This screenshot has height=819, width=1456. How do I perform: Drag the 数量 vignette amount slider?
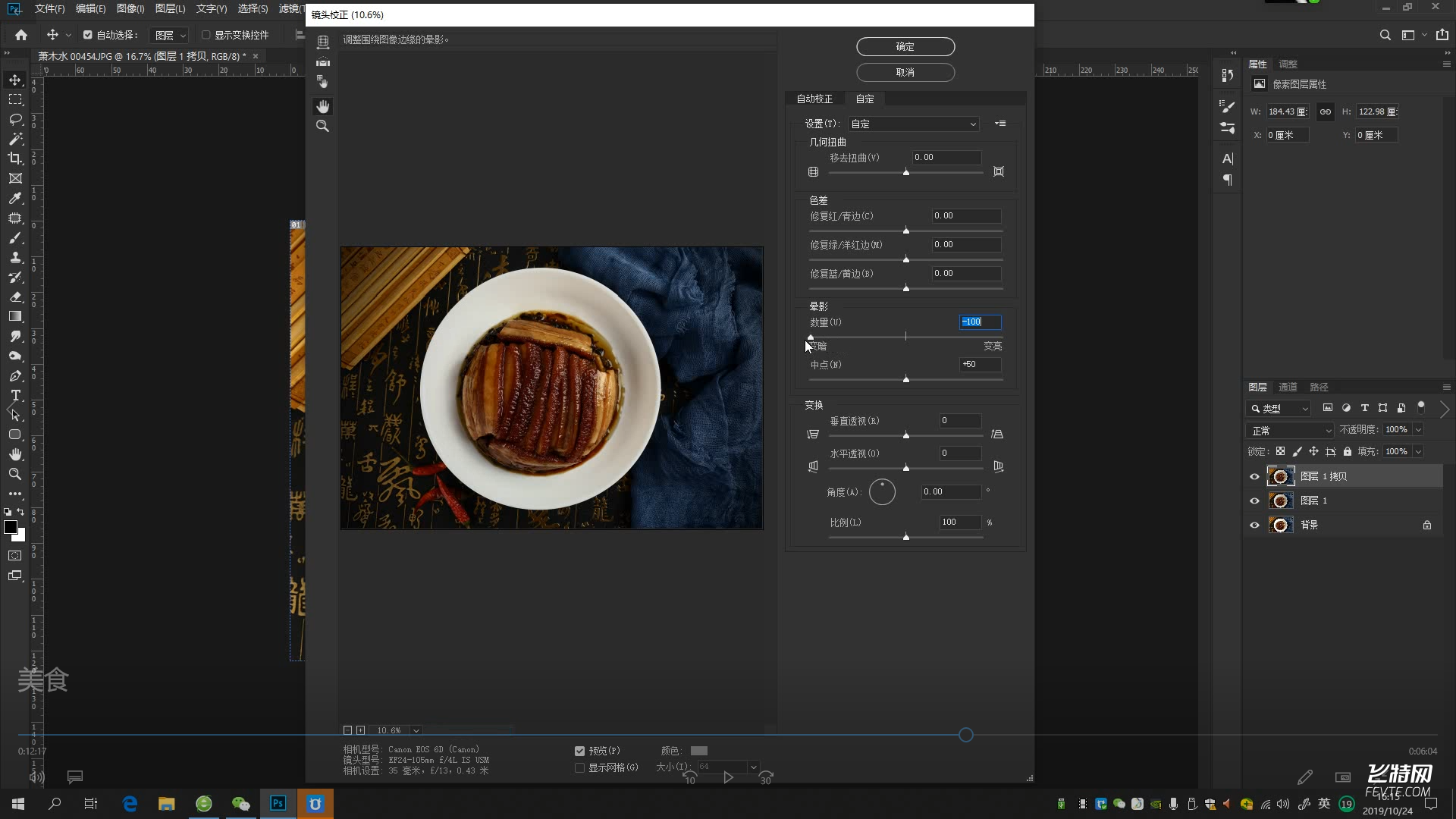pyautogui.click(x=811, y=336)
